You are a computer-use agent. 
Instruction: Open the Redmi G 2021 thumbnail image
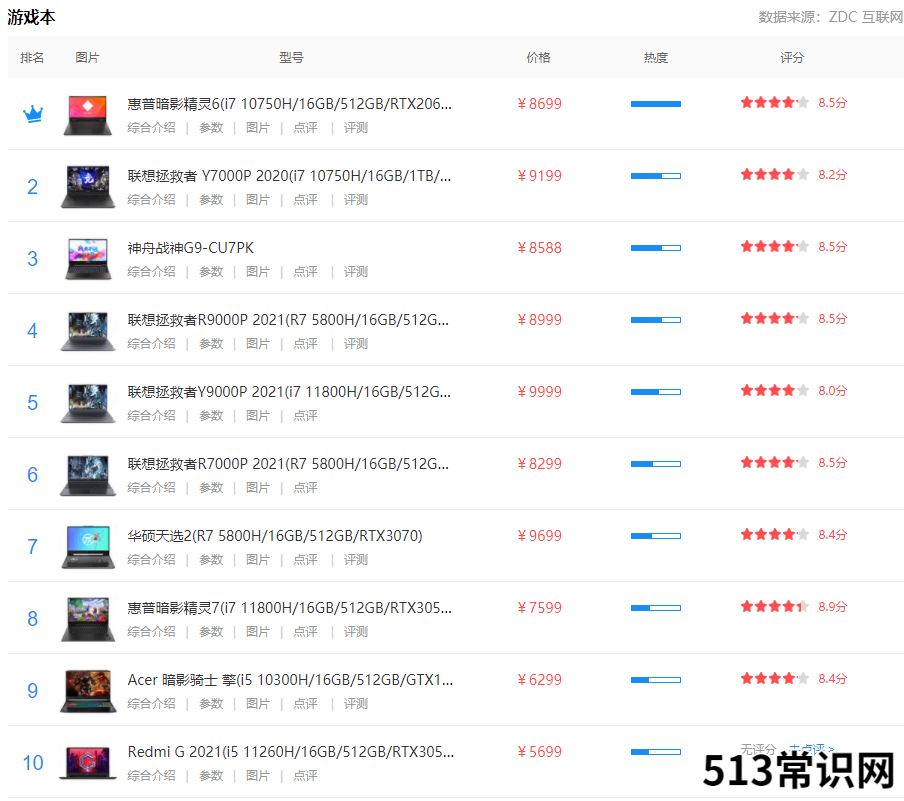[88, 763]
